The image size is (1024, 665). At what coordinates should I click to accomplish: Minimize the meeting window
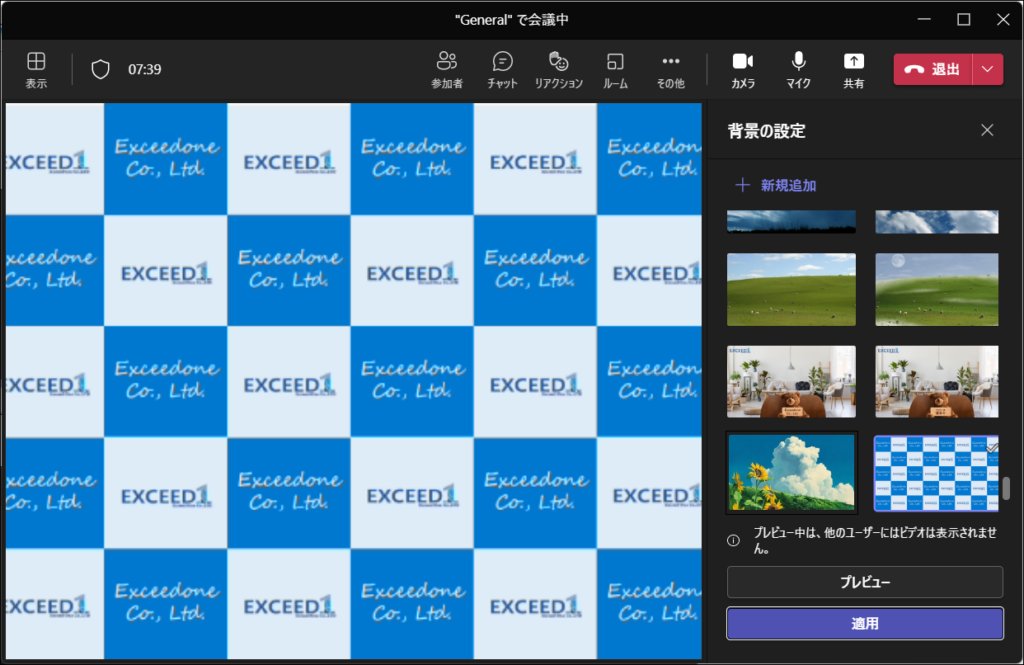click(924, 20)
